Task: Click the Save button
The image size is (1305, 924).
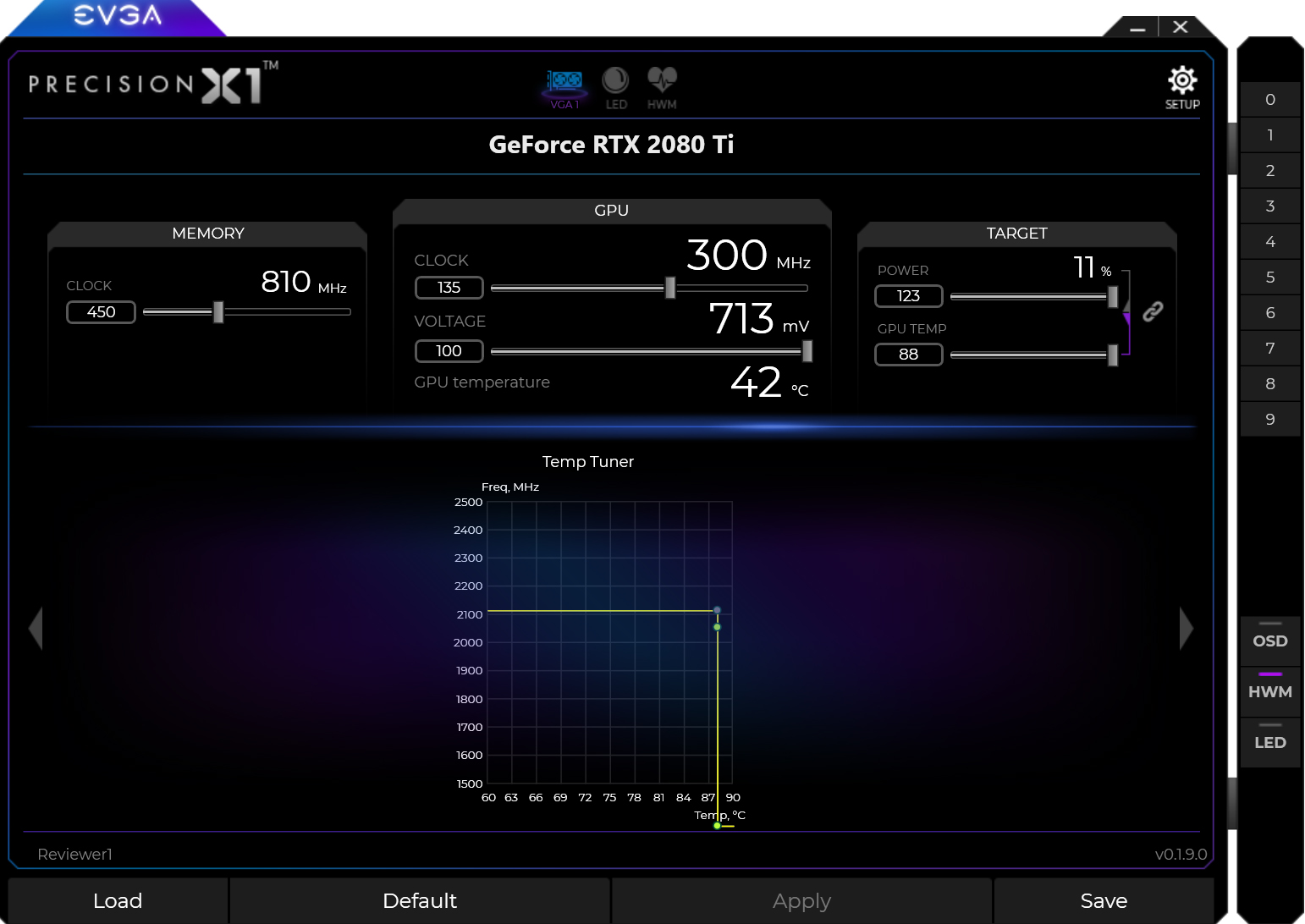Action: click(1104, 900)
